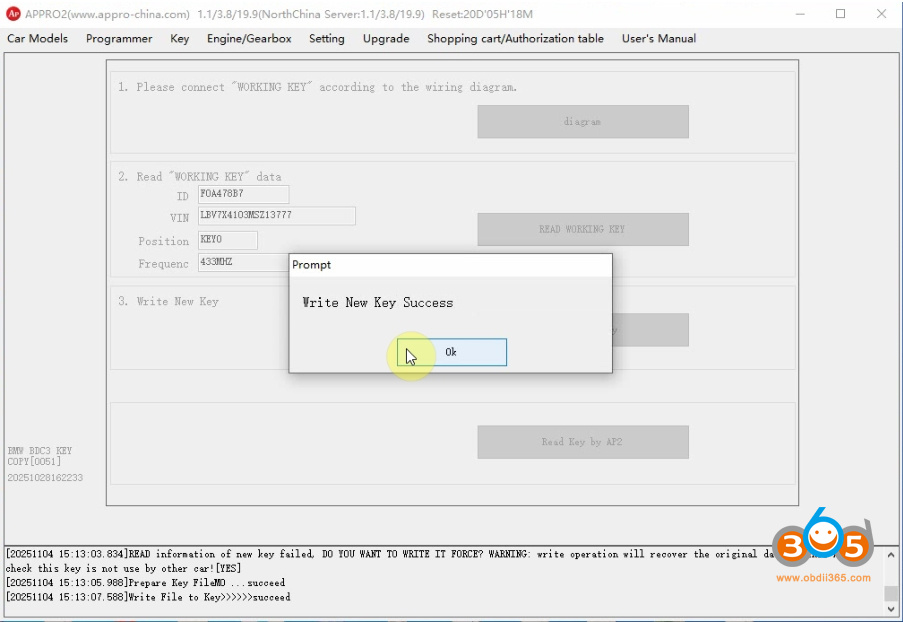The image size is (903, 622).
Task: Select the VIN input field
Action: [x=276, y=216]
